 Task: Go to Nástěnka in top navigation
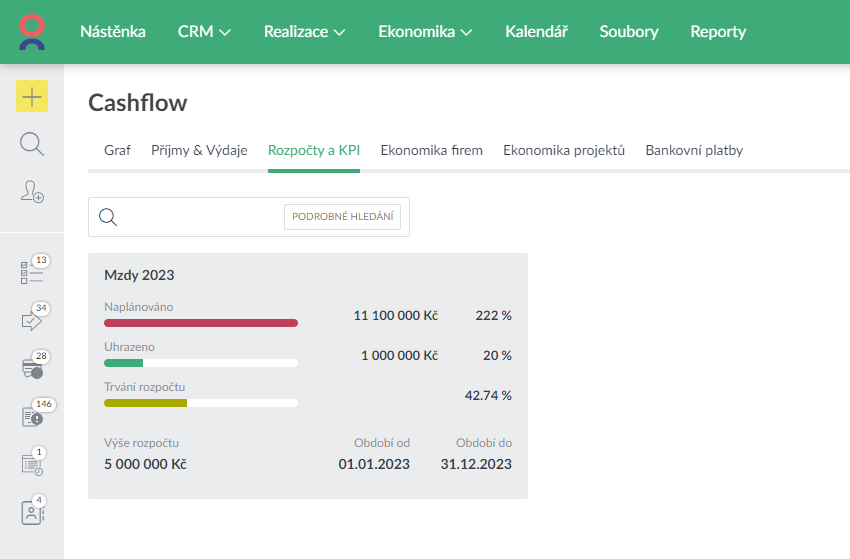coord(113,32)
